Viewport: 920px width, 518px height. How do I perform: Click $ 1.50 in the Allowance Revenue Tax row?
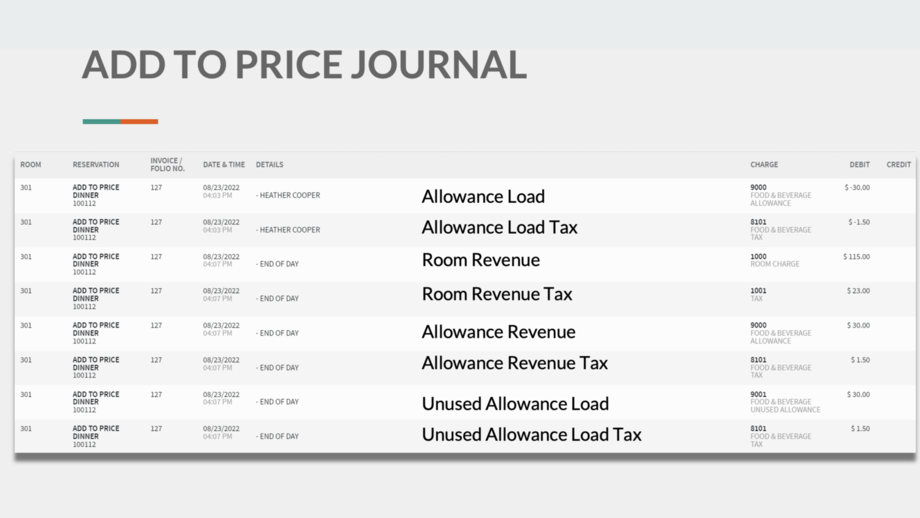(x=861, y=360)
